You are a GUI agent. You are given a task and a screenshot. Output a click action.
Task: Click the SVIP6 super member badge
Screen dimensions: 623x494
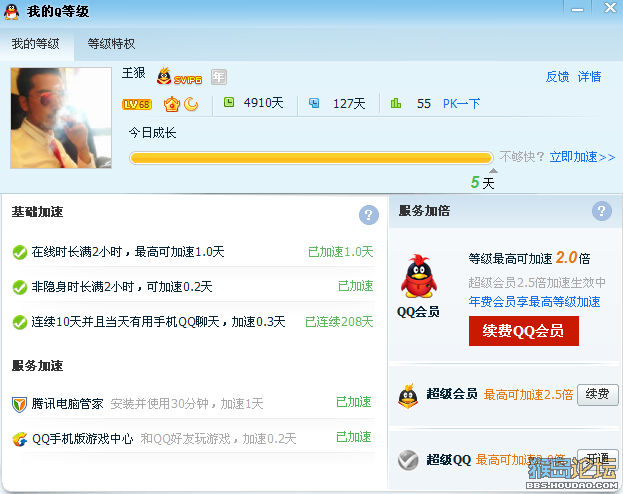pos(179,76)
